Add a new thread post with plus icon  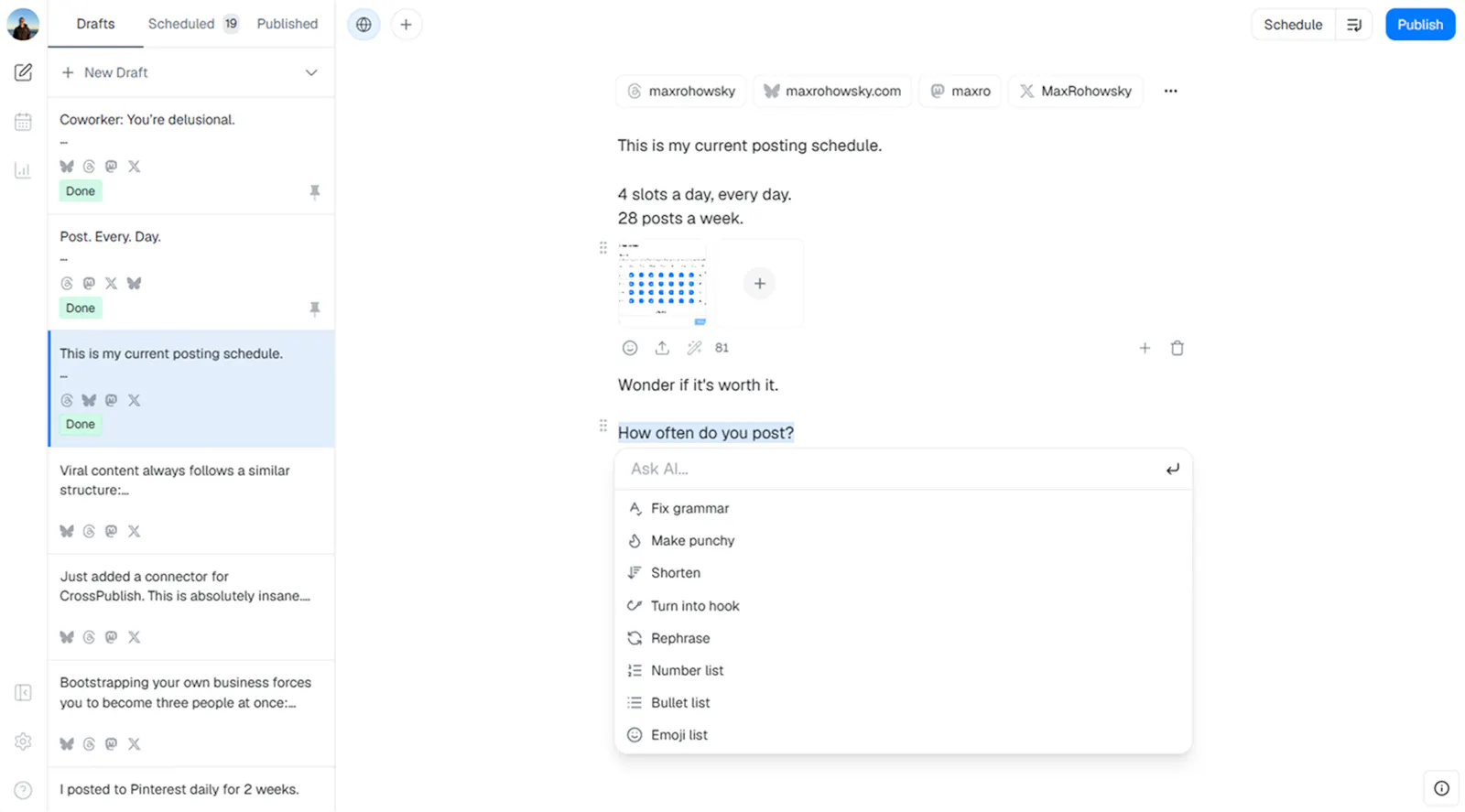click(1145, 348)
